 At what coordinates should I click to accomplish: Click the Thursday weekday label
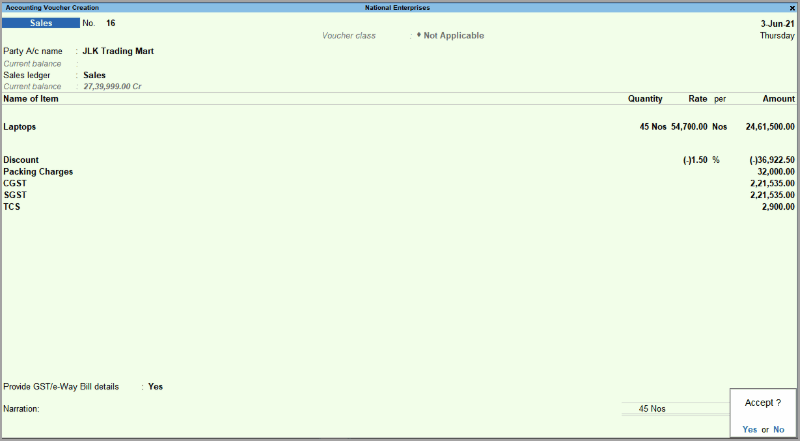pyautogui.click(x=777, y=36)
